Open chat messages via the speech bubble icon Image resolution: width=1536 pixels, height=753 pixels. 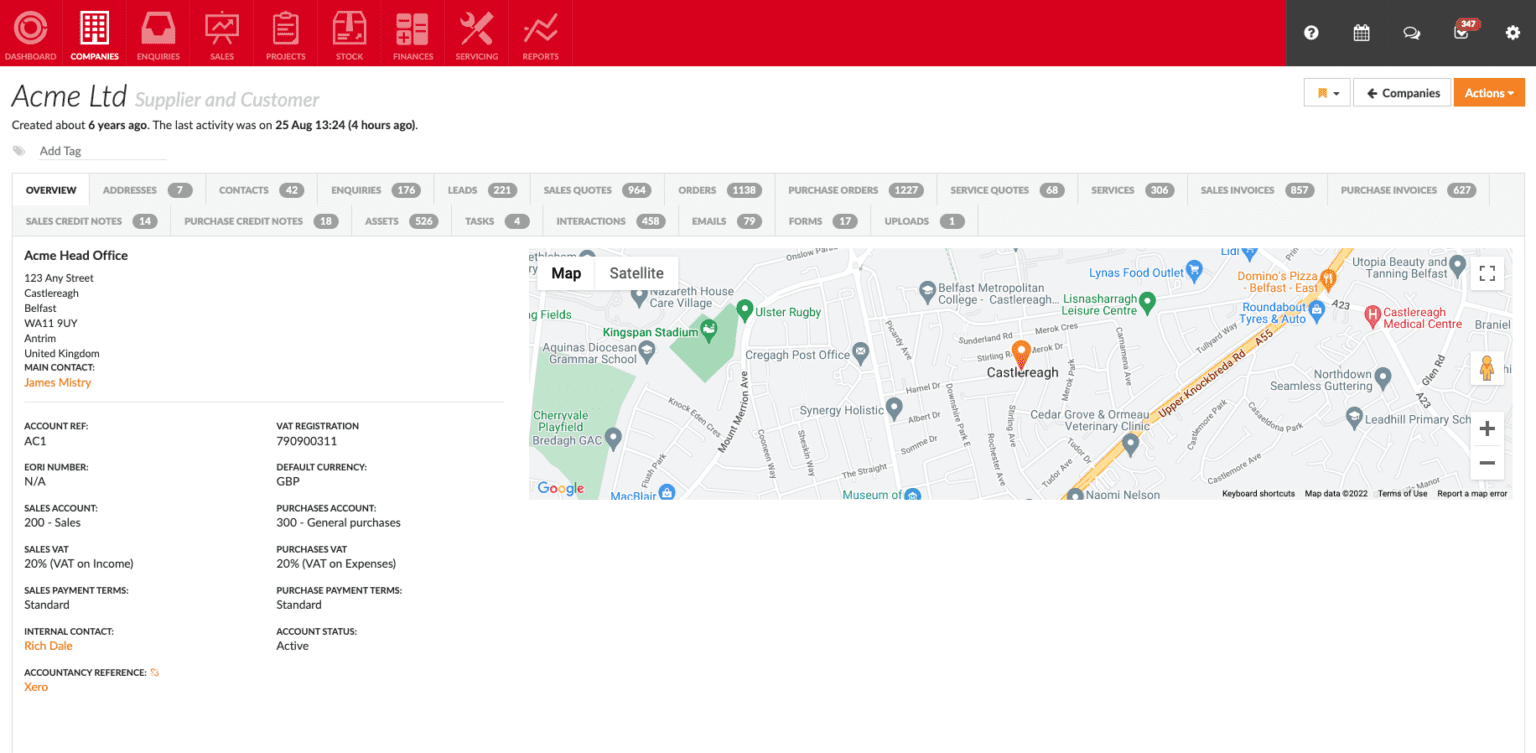point(1411,32)
